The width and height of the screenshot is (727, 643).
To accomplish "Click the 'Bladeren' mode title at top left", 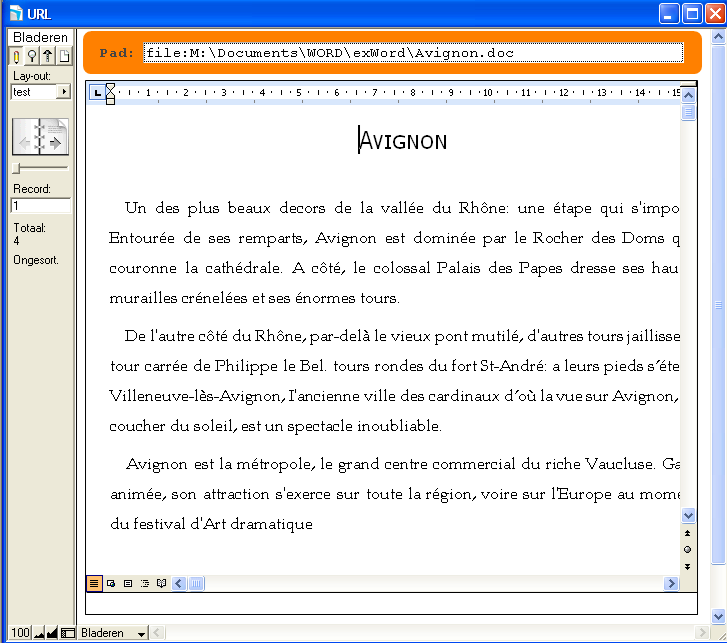I will click(40, 38).
